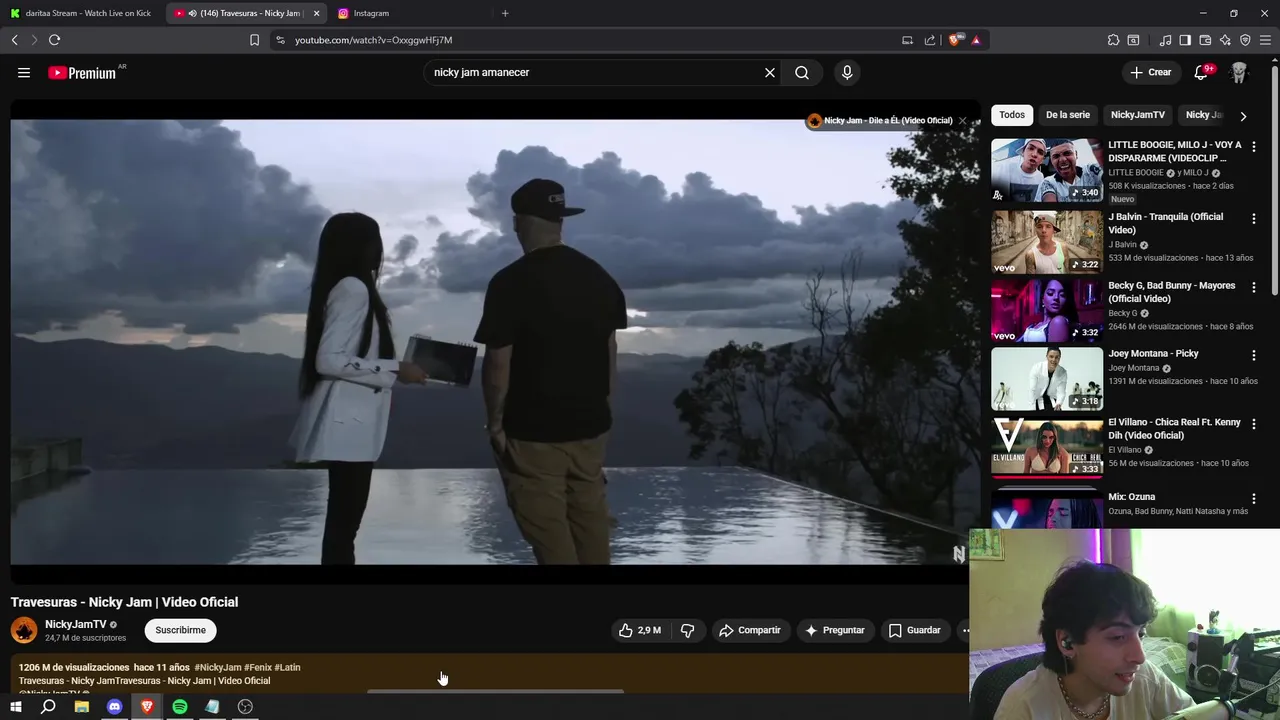Viewport: 1280px width, 720px height.
Task: Open the media control music note icon
Action: point(1165,40)
